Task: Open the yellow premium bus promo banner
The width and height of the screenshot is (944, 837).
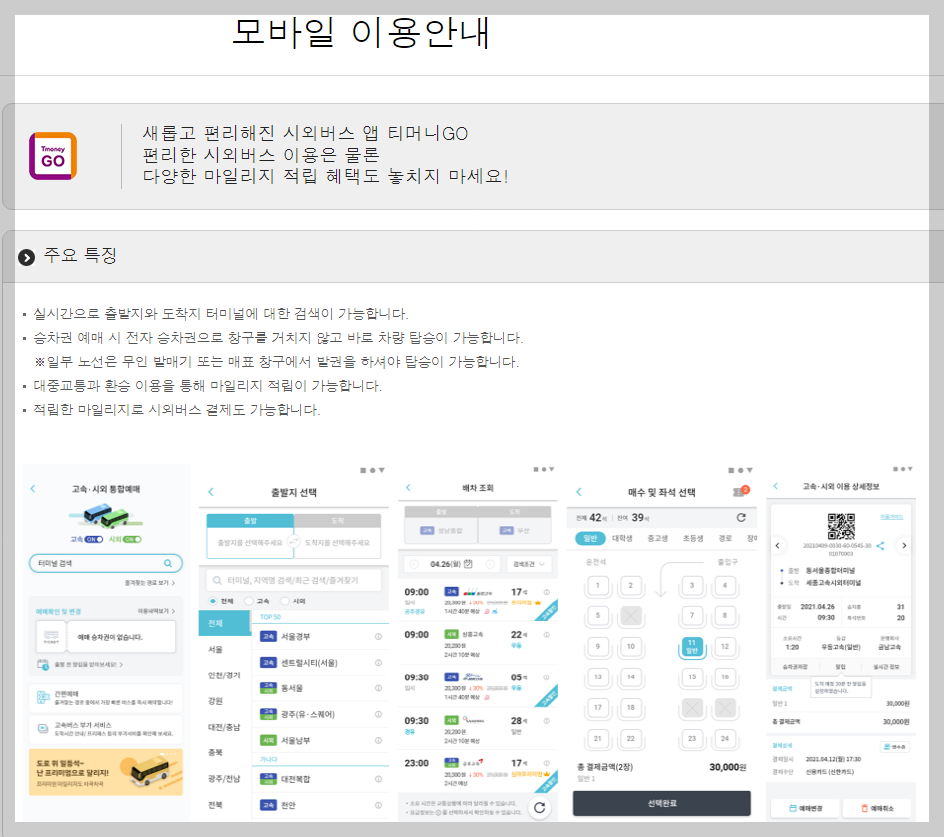Action: 105,772
